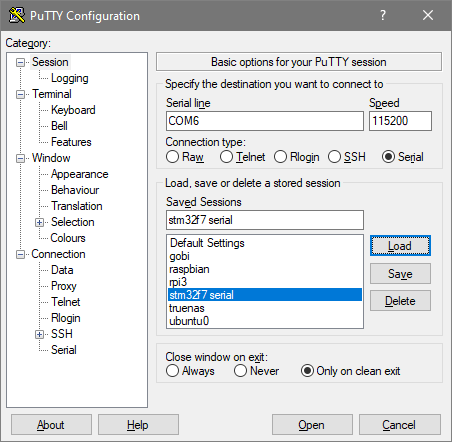Collapse the Terminal category node

(21, 94)
